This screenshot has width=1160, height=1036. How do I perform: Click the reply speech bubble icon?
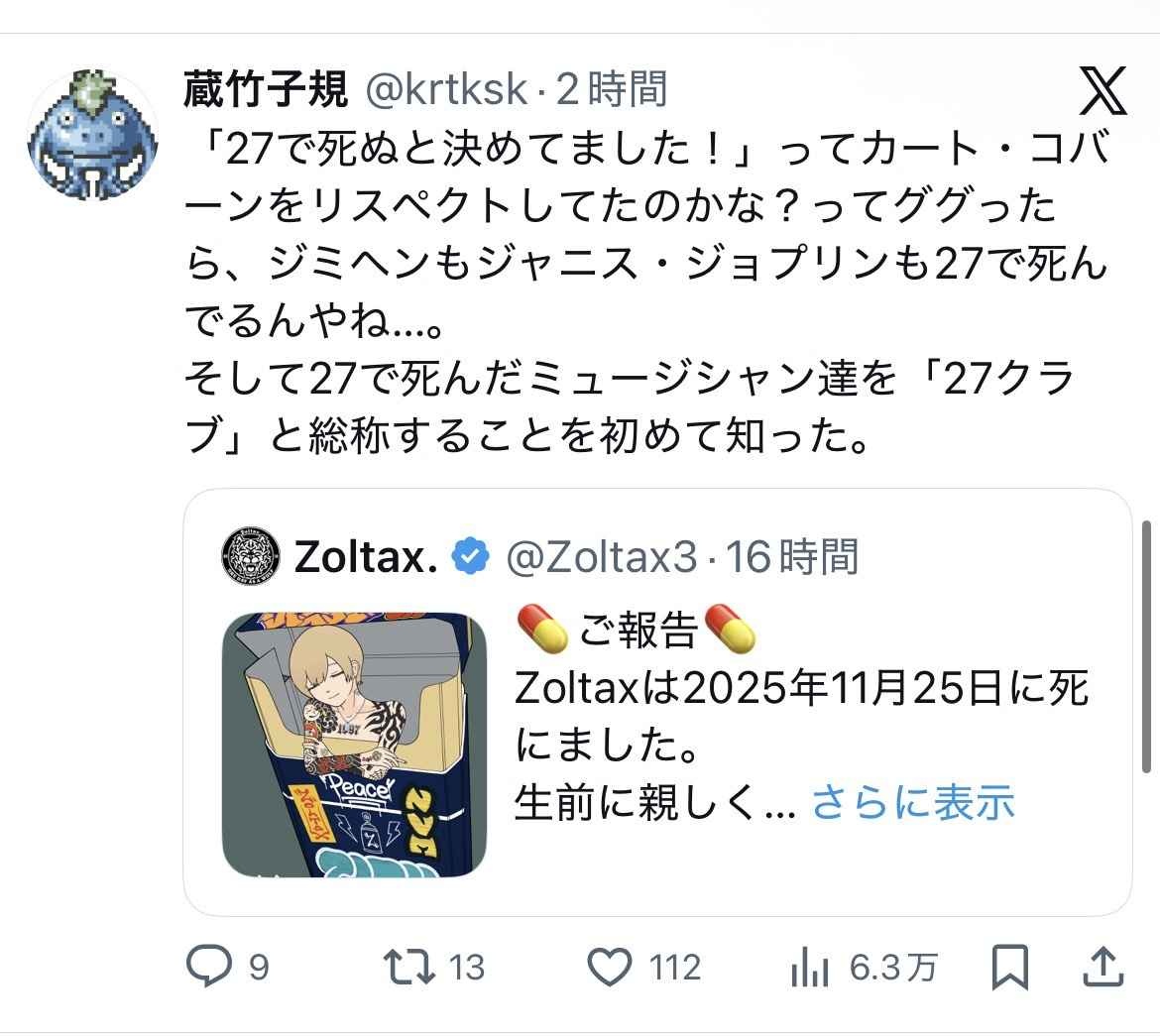[208, 966]
